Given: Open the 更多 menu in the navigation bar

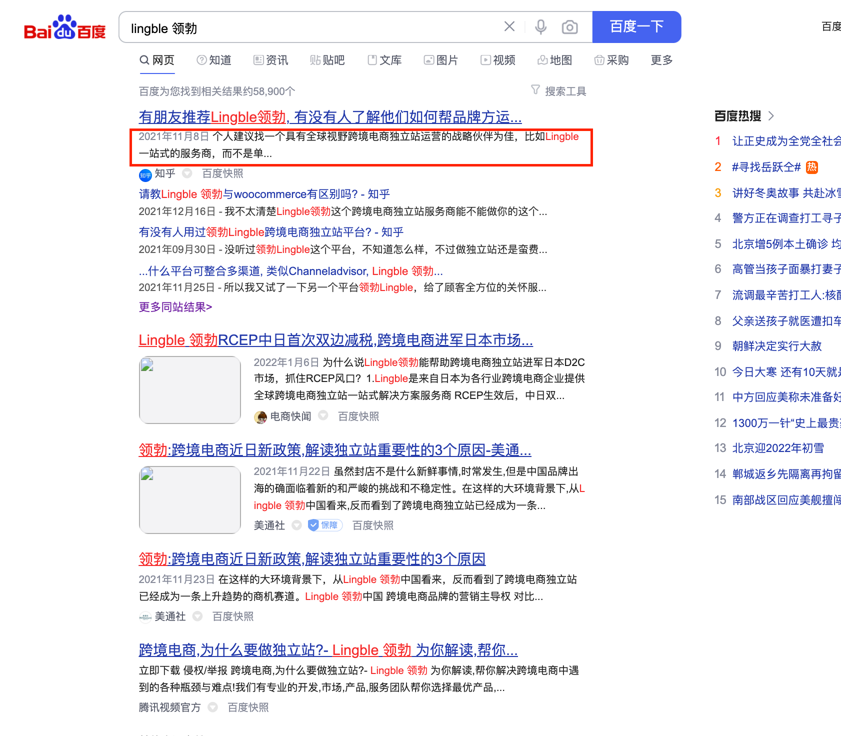Looking at the screenshot, I should [661, 60].
